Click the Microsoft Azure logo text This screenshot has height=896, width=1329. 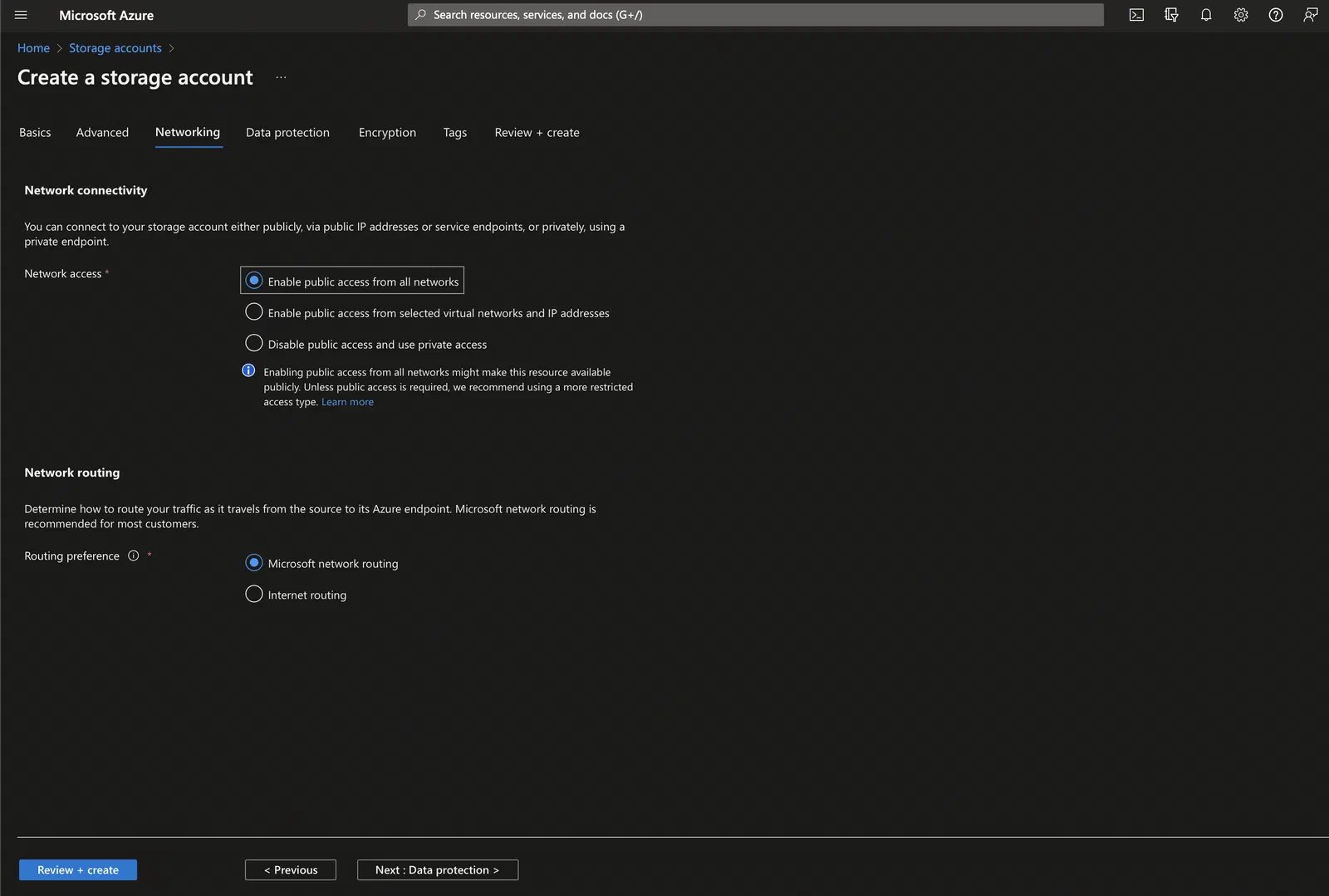click(106, 15)
